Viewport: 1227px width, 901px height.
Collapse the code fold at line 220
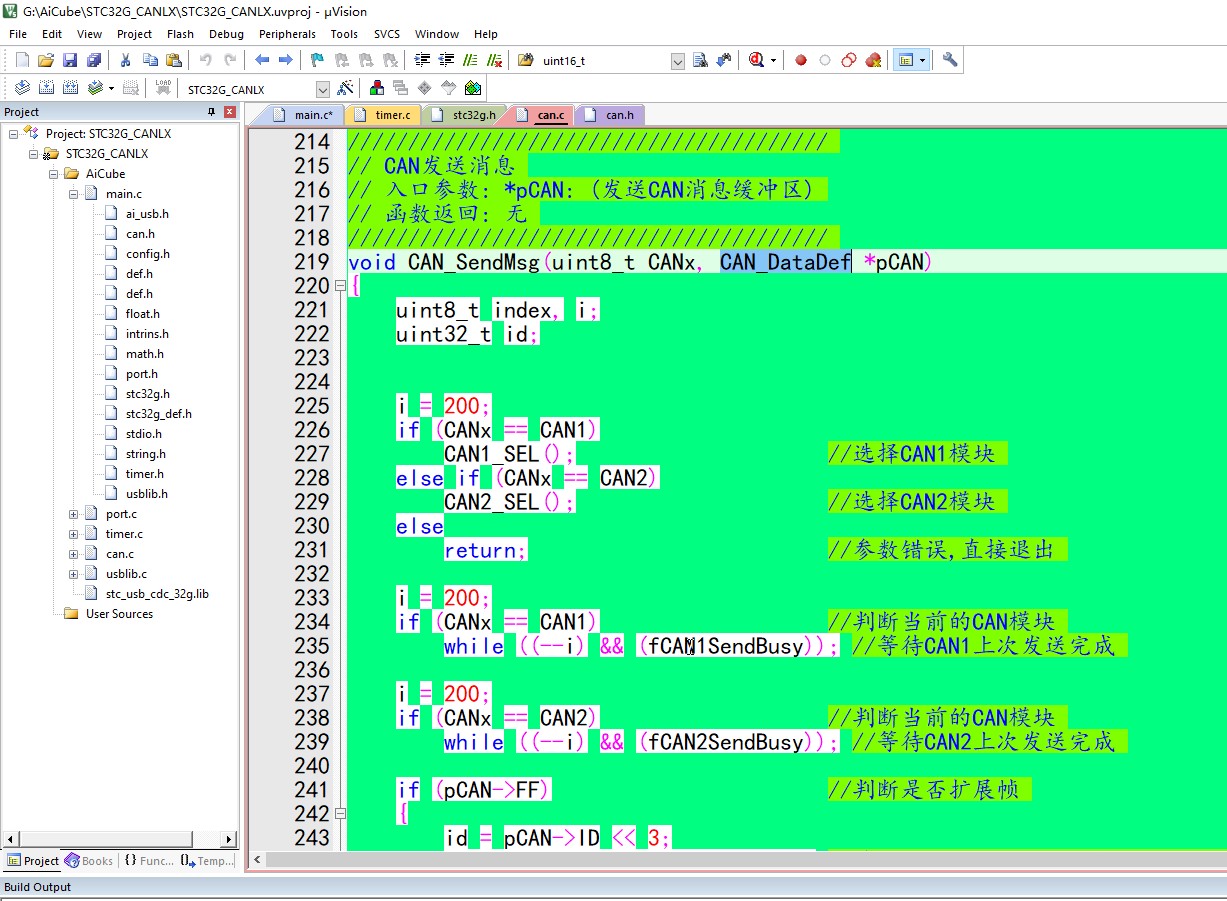pos(340,286)
